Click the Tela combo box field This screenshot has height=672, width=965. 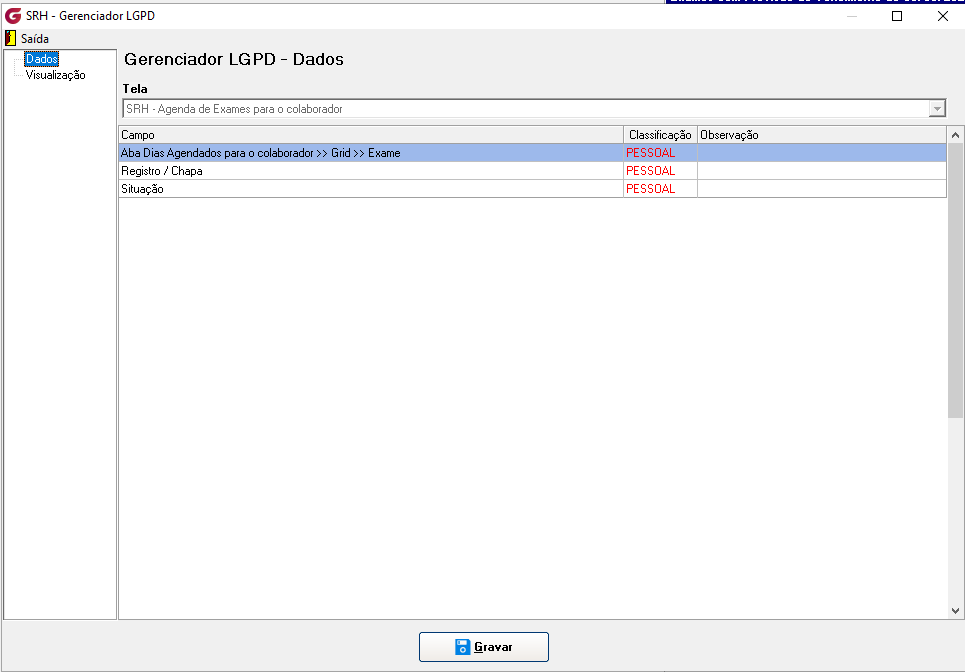[x=534, y=109]
